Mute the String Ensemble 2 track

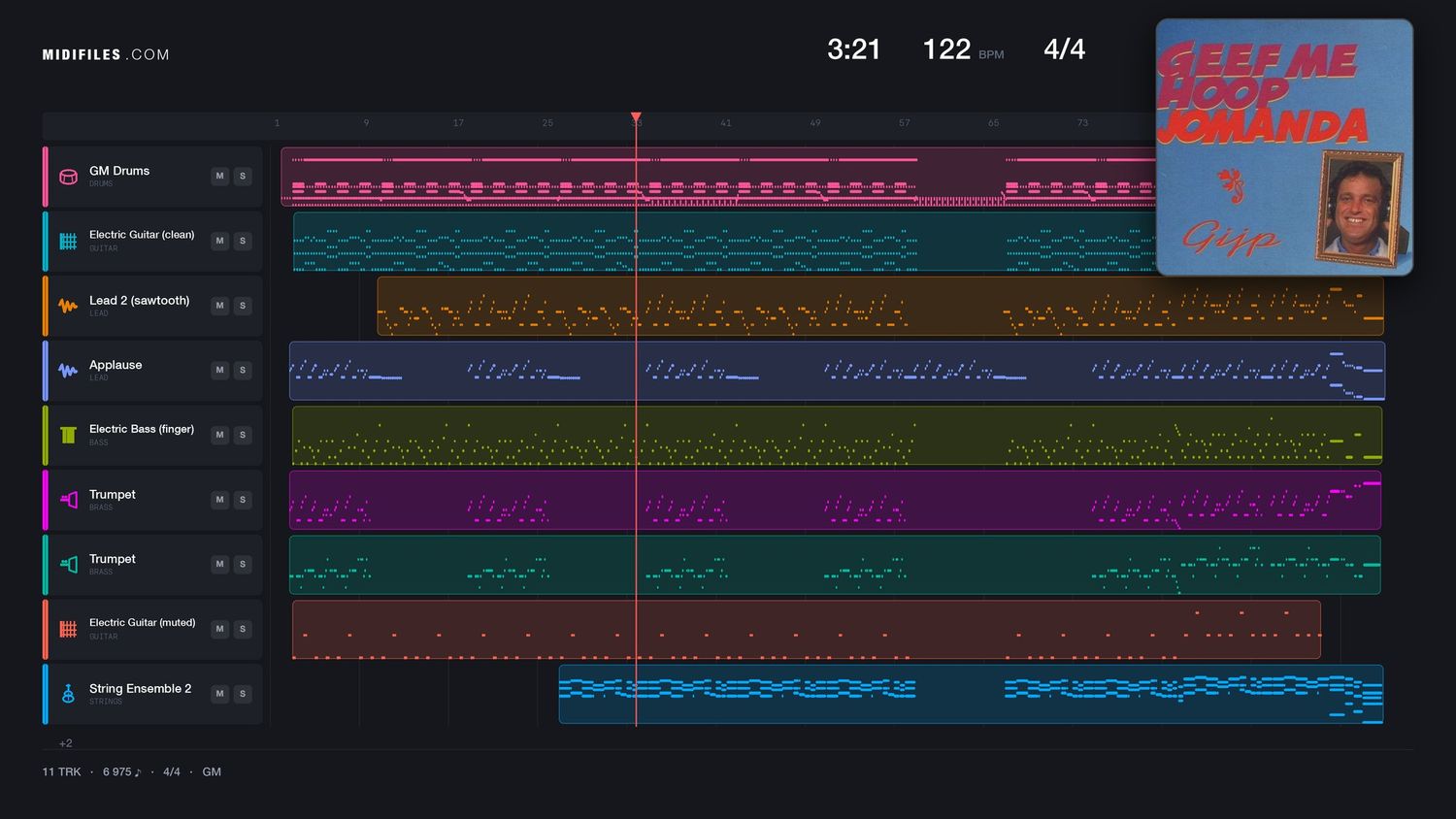pyautogui.click(x=220, y=694)
